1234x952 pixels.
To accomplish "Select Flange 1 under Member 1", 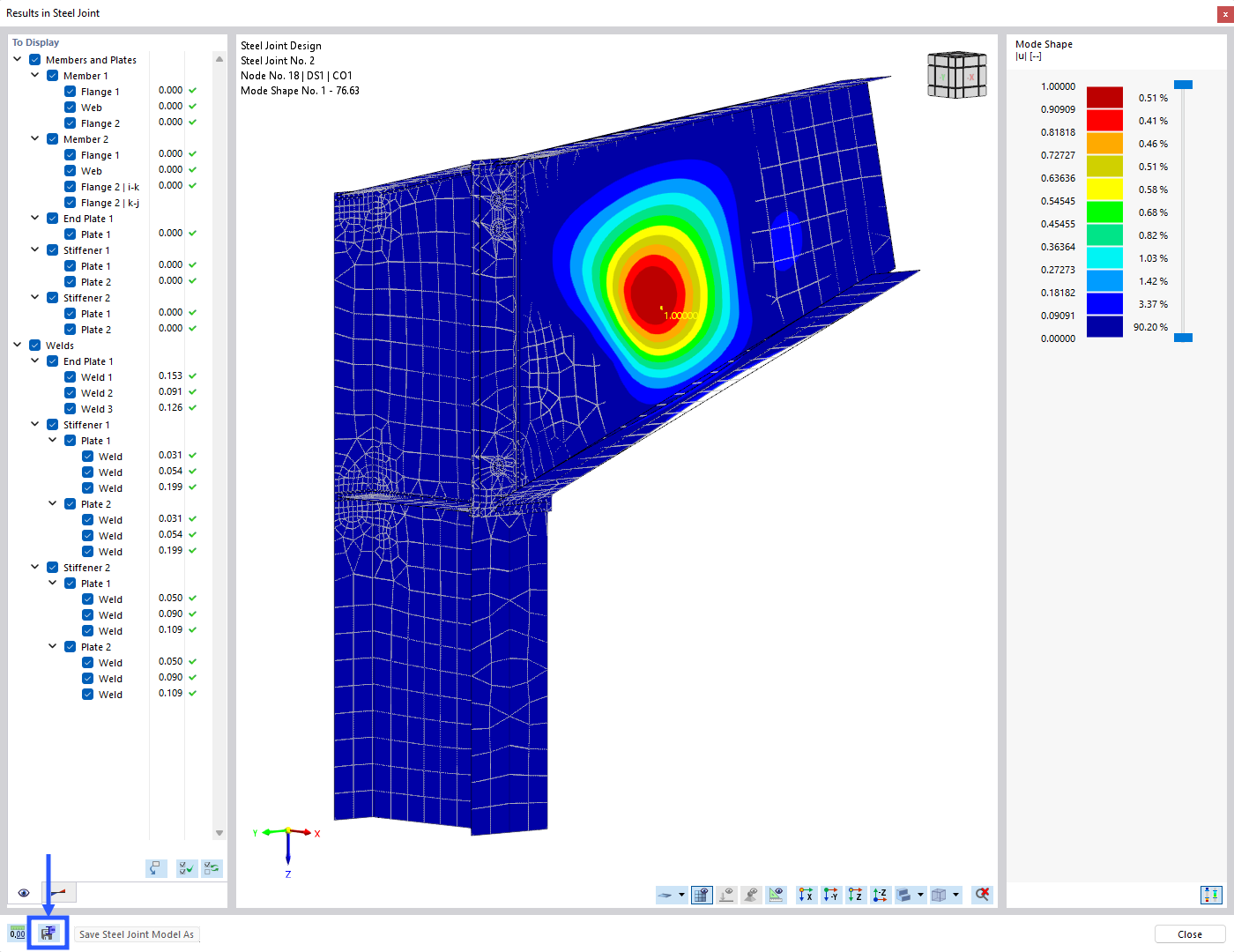I will (100, 92).
